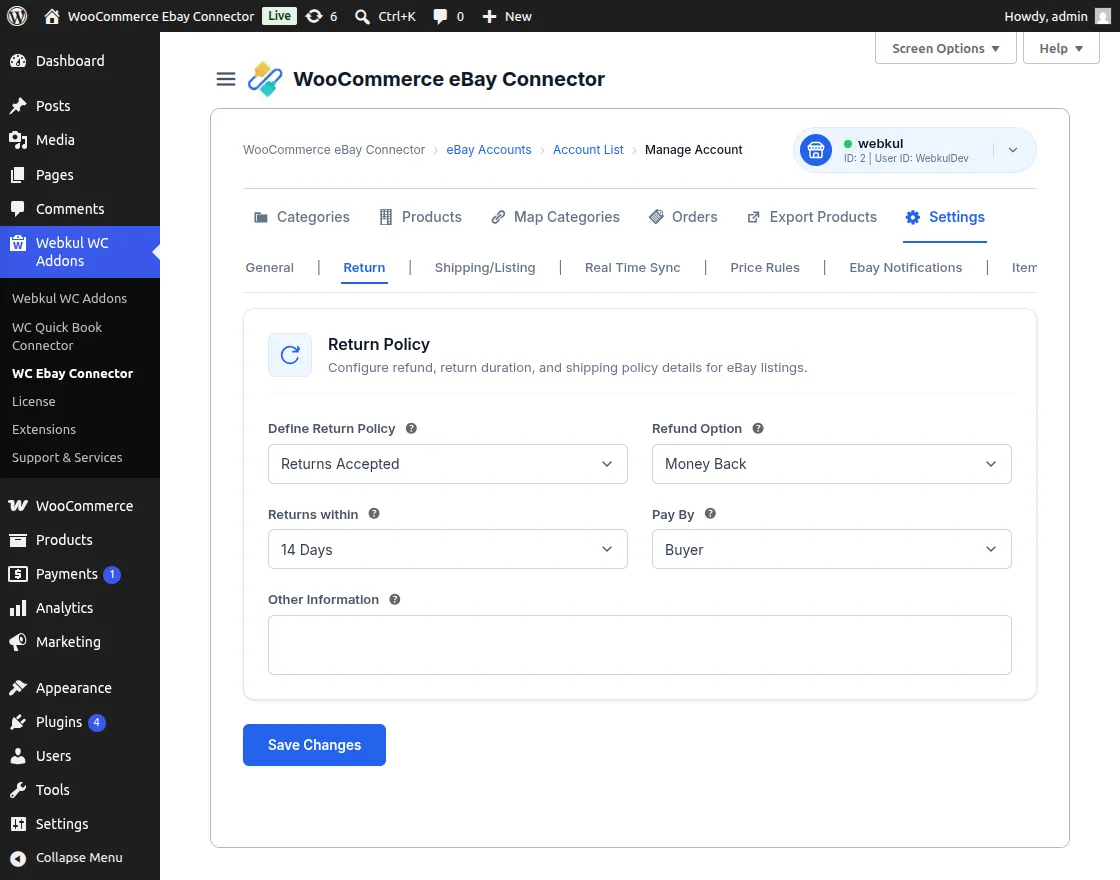Follow the Account List breadcrumb link

pyautogui.click(x=588, y=150)
